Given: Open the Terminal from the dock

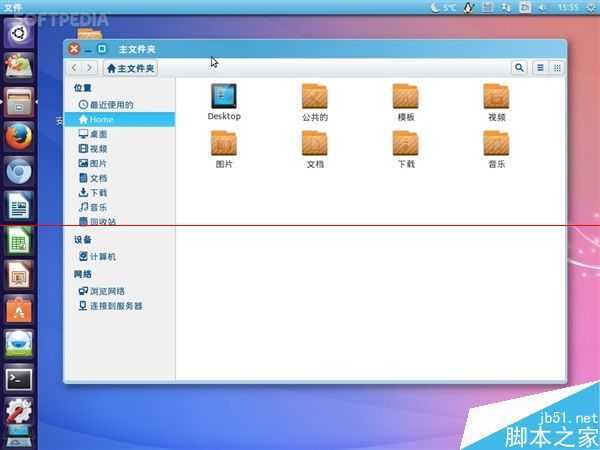Looking at the screenshot, I should [x=19, y=379].
